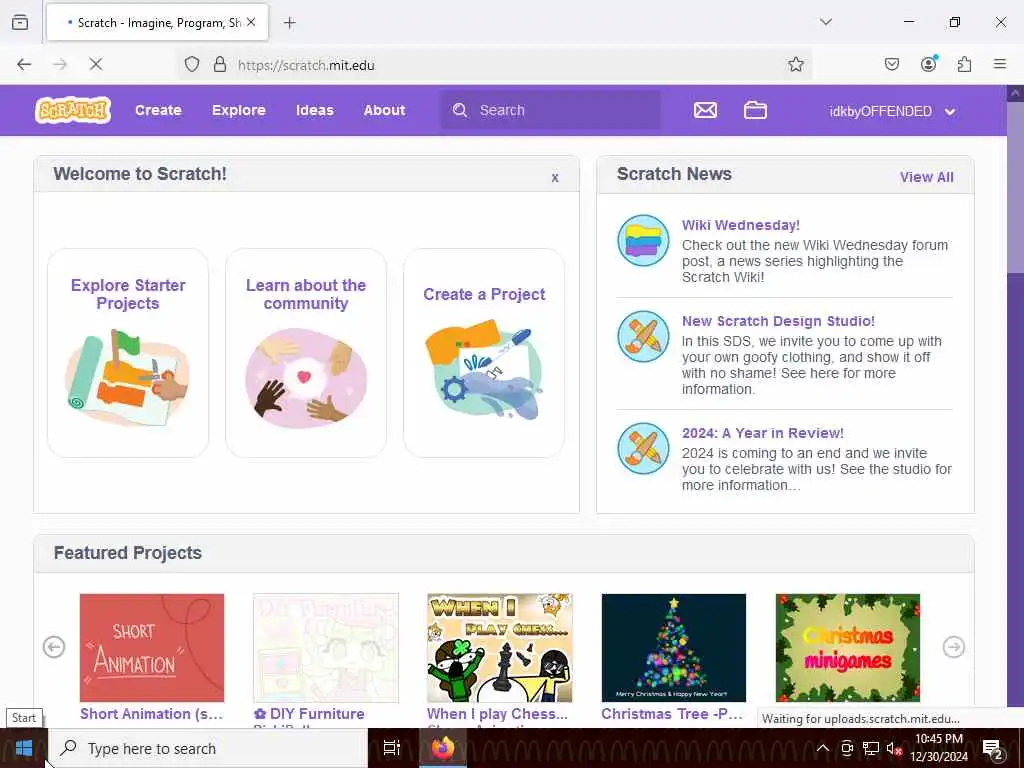Open Windows Start menu
Image resolution: width=1024 pixels, height=768 pixels.
(x=24, y=748)
